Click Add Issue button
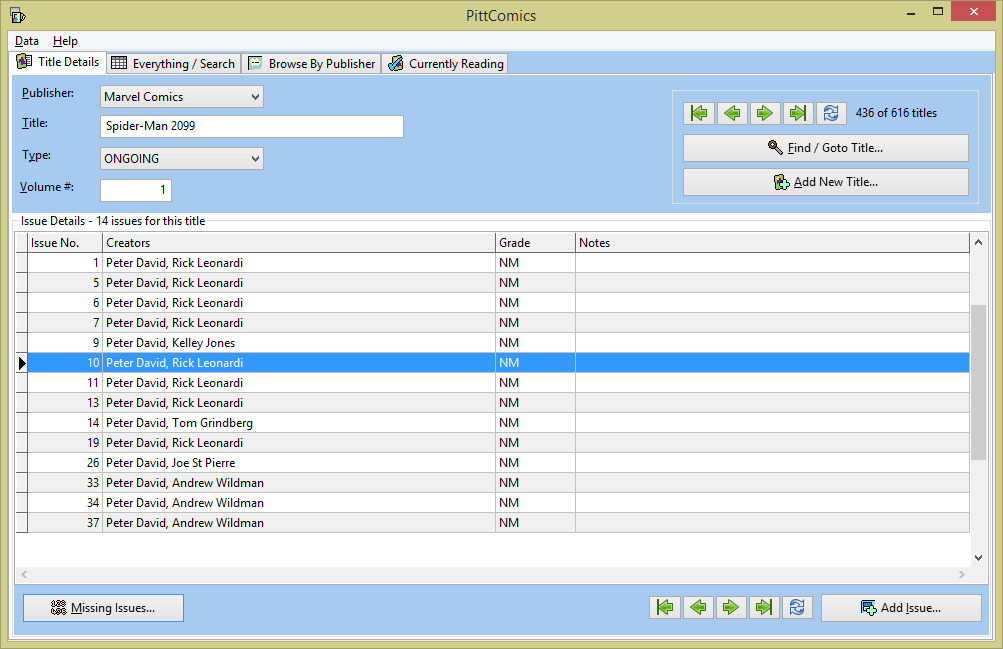 [x=901, y=608]
